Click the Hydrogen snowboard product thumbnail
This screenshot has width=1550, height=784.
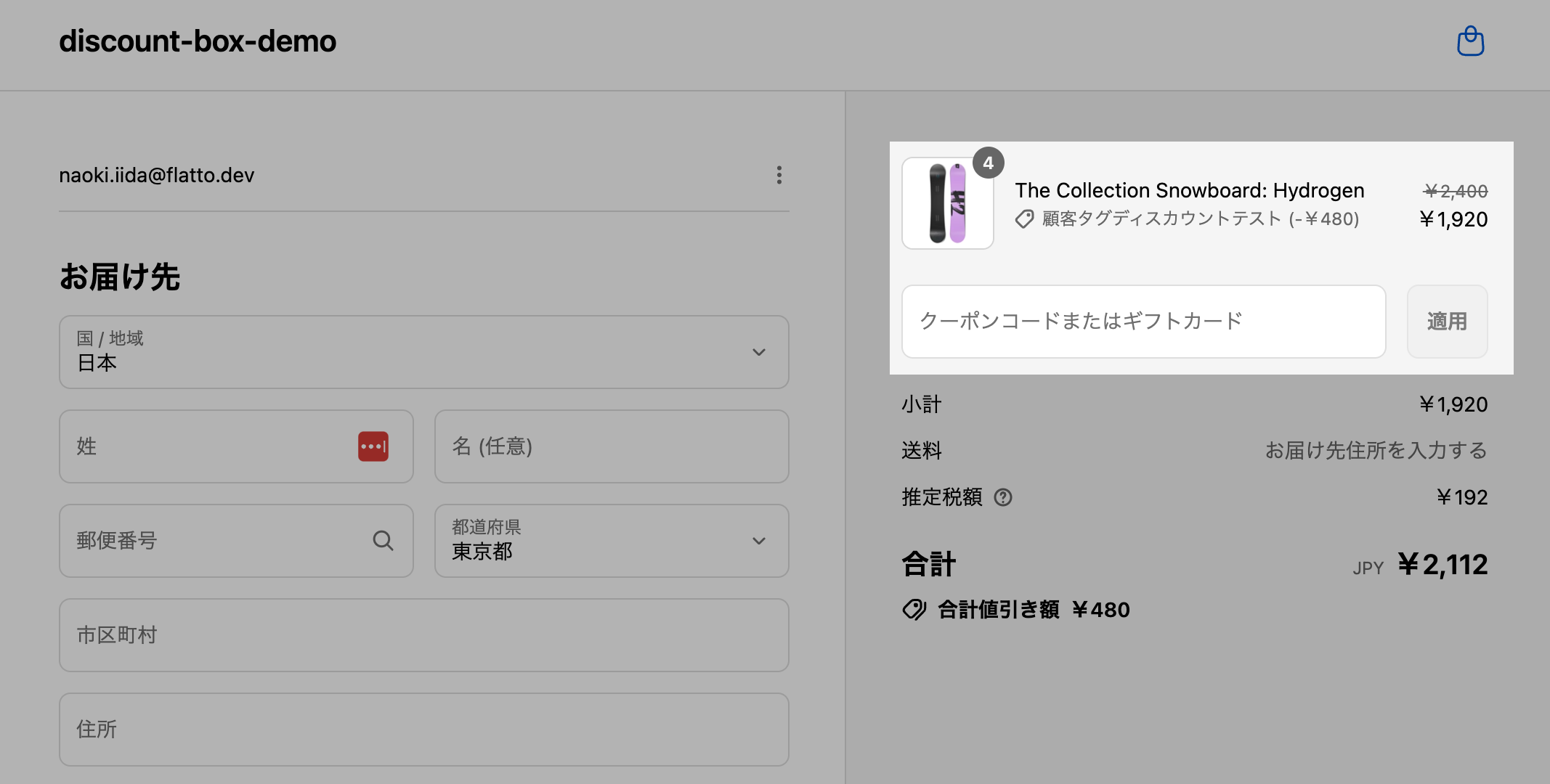[947, 204]
